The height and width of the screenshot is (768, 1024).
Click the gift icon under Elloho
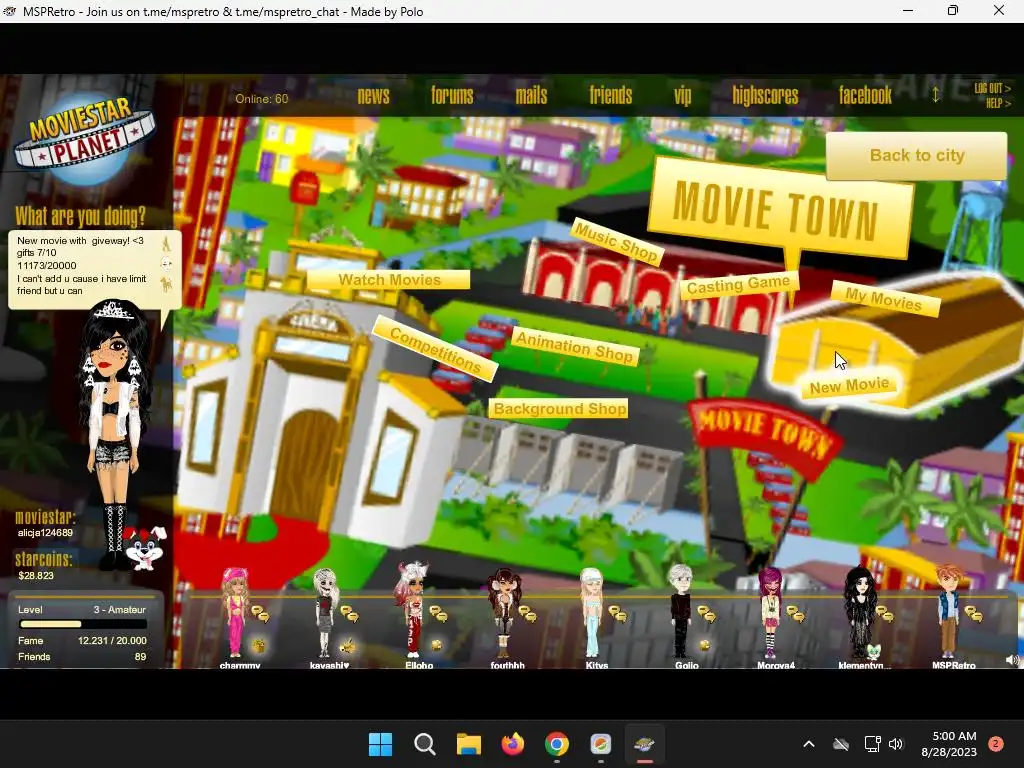(x=436, y=645)
